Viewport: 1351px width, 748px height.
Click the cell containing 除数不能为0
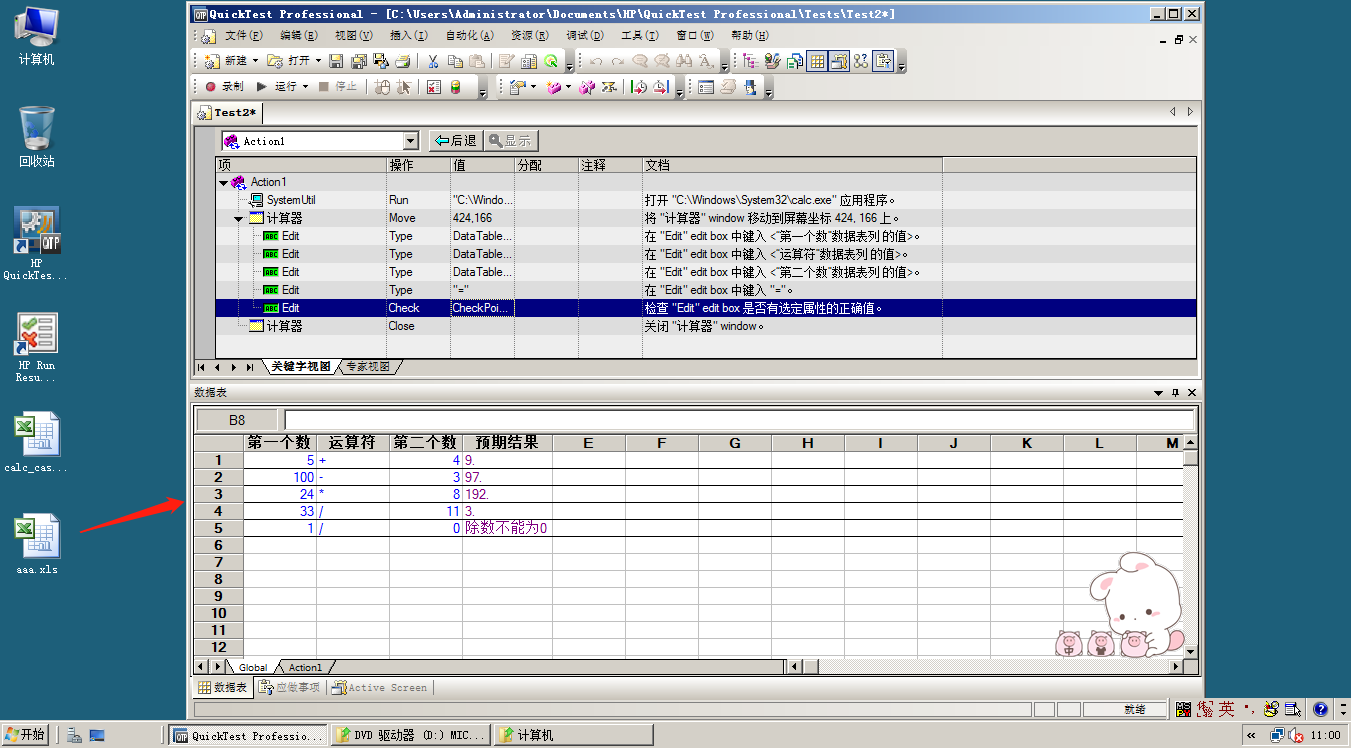point(507,528)
